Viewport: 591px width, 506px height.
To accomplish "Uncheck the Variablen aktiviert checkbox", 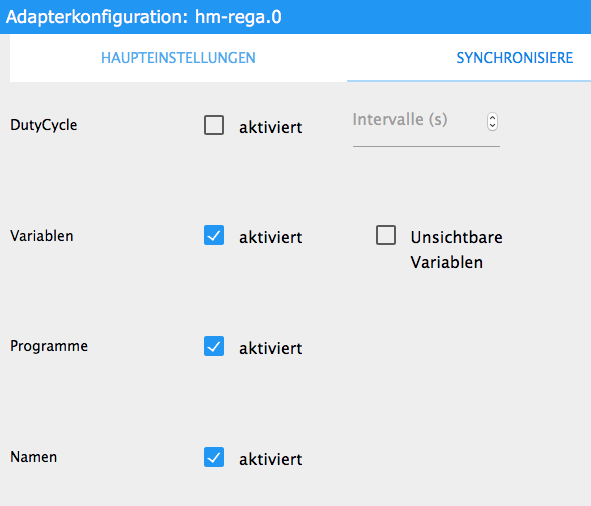I will coord(214,235).
